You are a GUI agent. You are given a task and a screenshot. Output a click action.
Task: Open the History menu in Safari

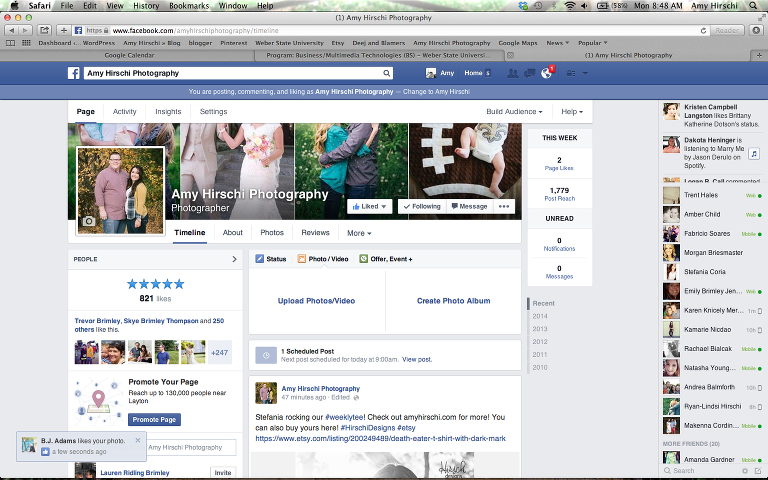pyautogui.click(x=146, y=5)
